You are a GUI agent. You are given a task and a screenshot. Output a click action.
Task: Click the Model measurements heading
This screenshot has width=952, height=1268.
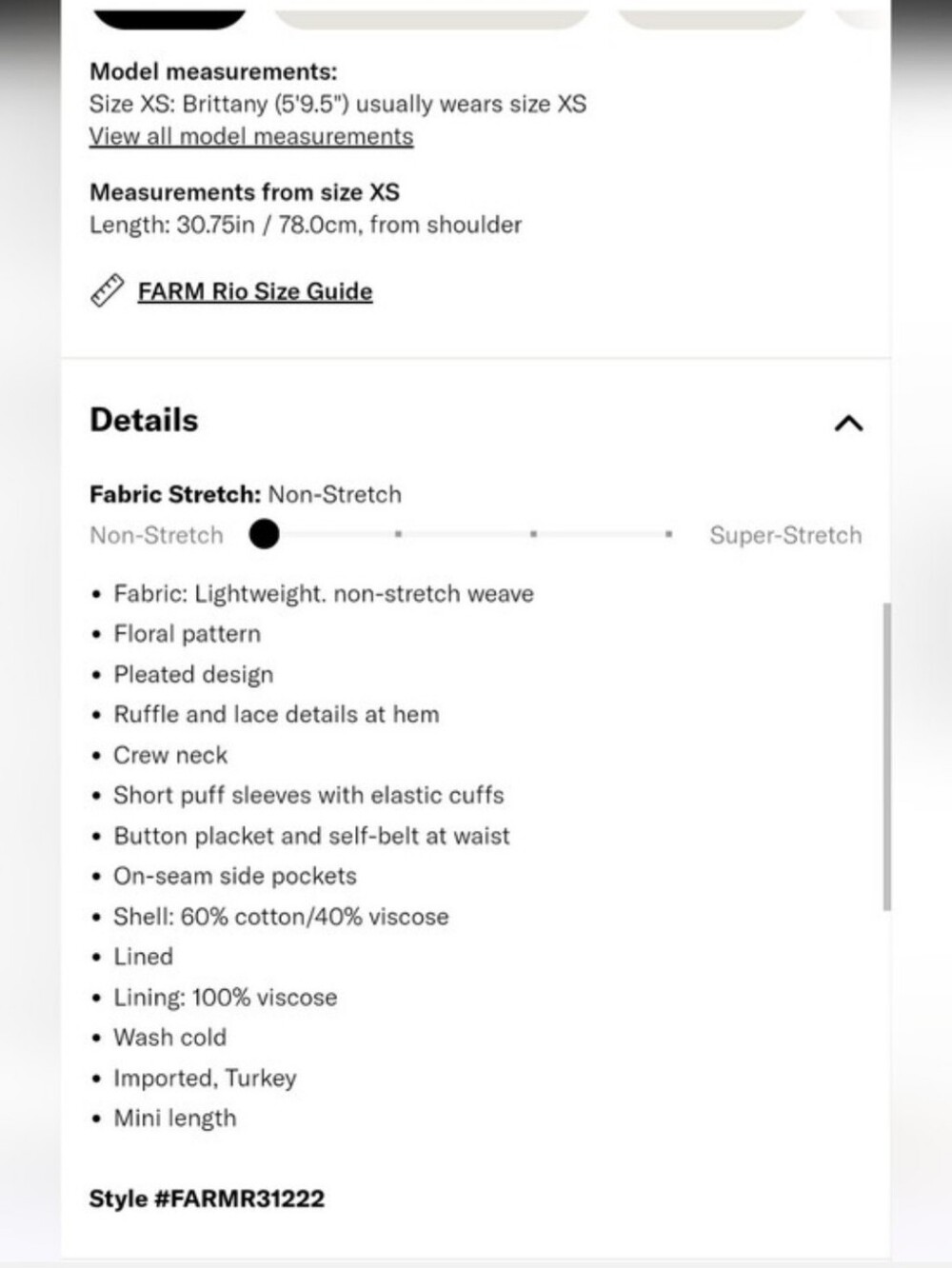coord(213,71)
